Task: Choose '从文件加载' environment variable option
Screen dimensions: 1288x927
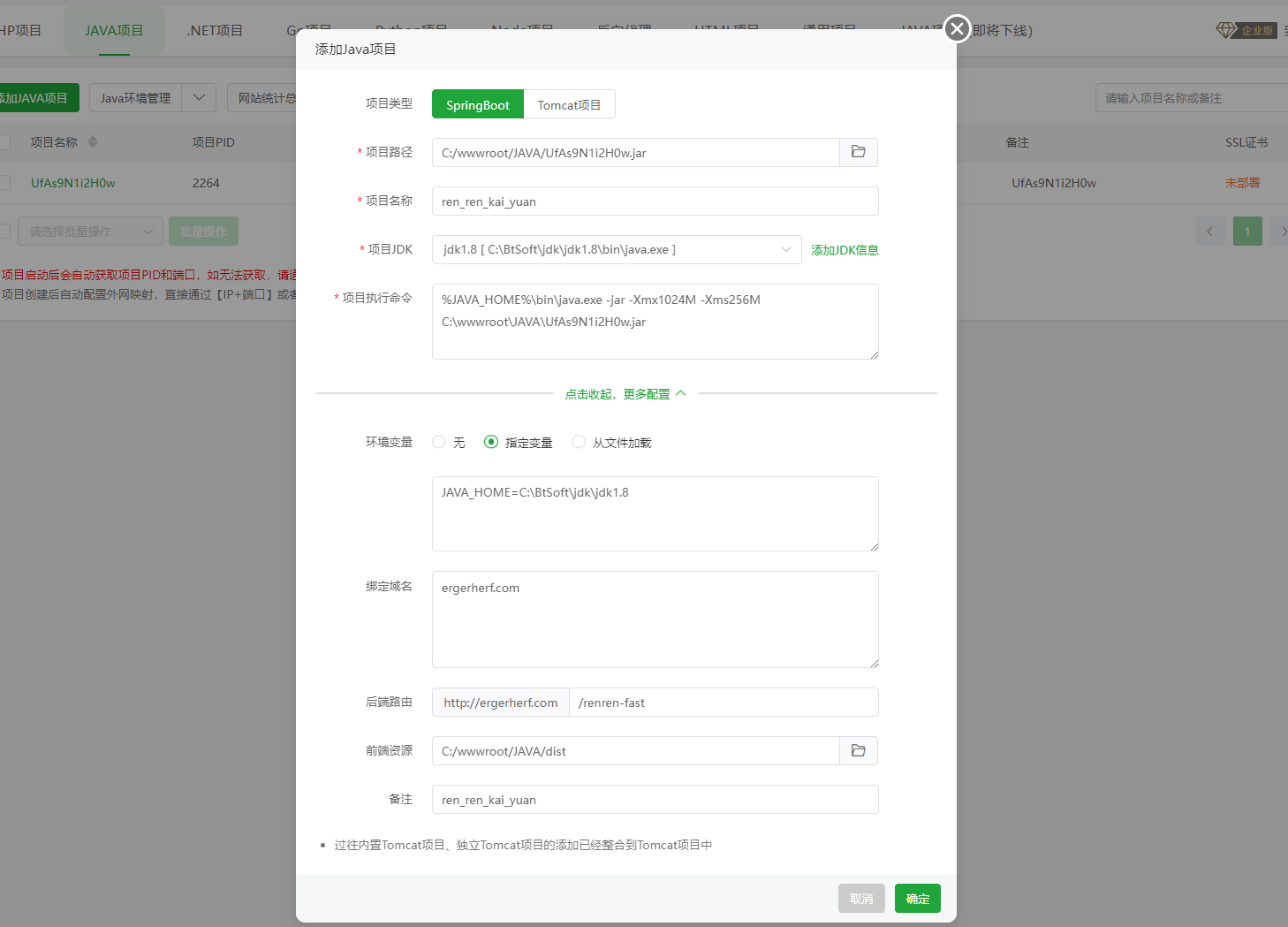Action: pyautogui.click(x=579, y=442)
